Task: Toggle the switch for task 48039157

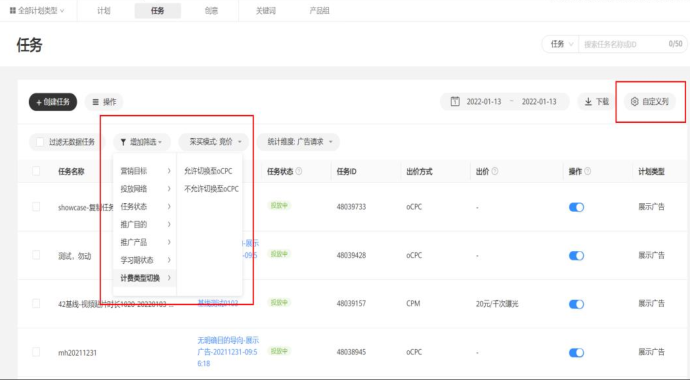Action: point(576,304)
